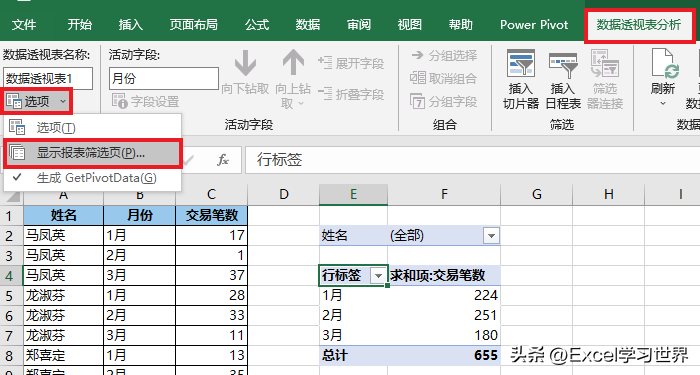Click 展开字段 expand field

click(351, 63)
